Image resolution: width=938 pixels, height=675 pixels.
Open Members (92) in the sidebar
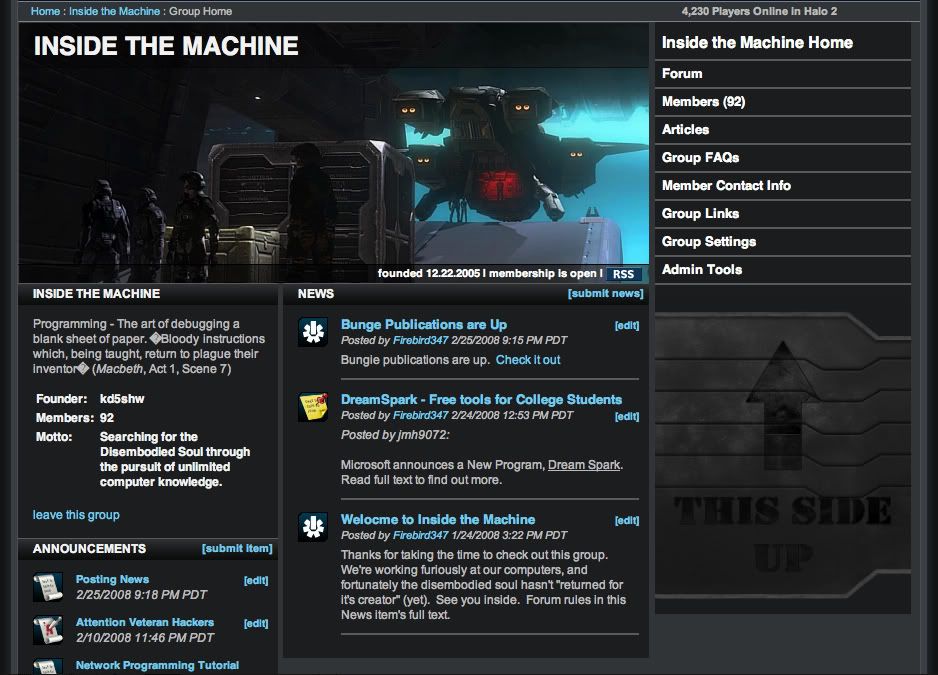pyautogui.click(x=703, y=102)
